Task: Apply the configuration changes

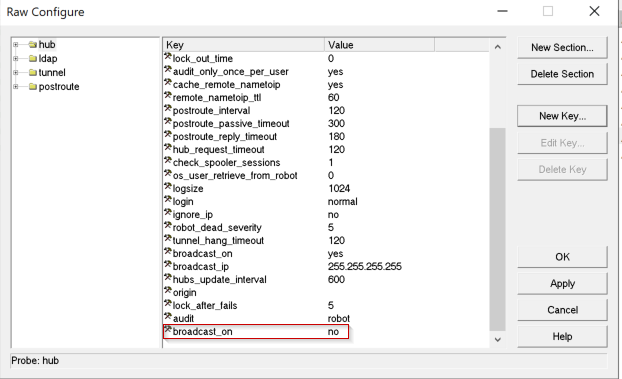Action: [562, 283]
